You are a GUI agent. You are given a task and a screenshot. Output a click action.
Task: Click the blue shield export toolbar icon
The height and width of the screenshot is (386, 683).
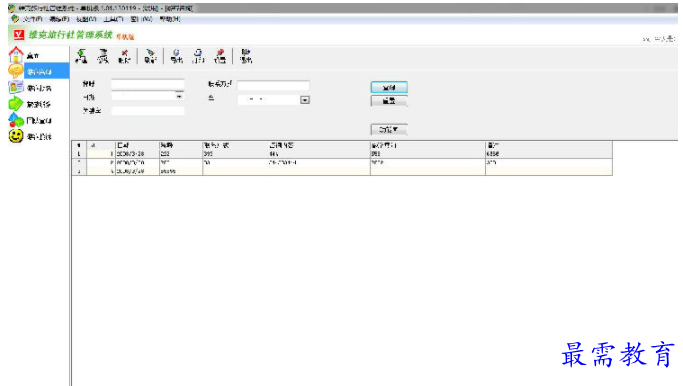[176, 56]
